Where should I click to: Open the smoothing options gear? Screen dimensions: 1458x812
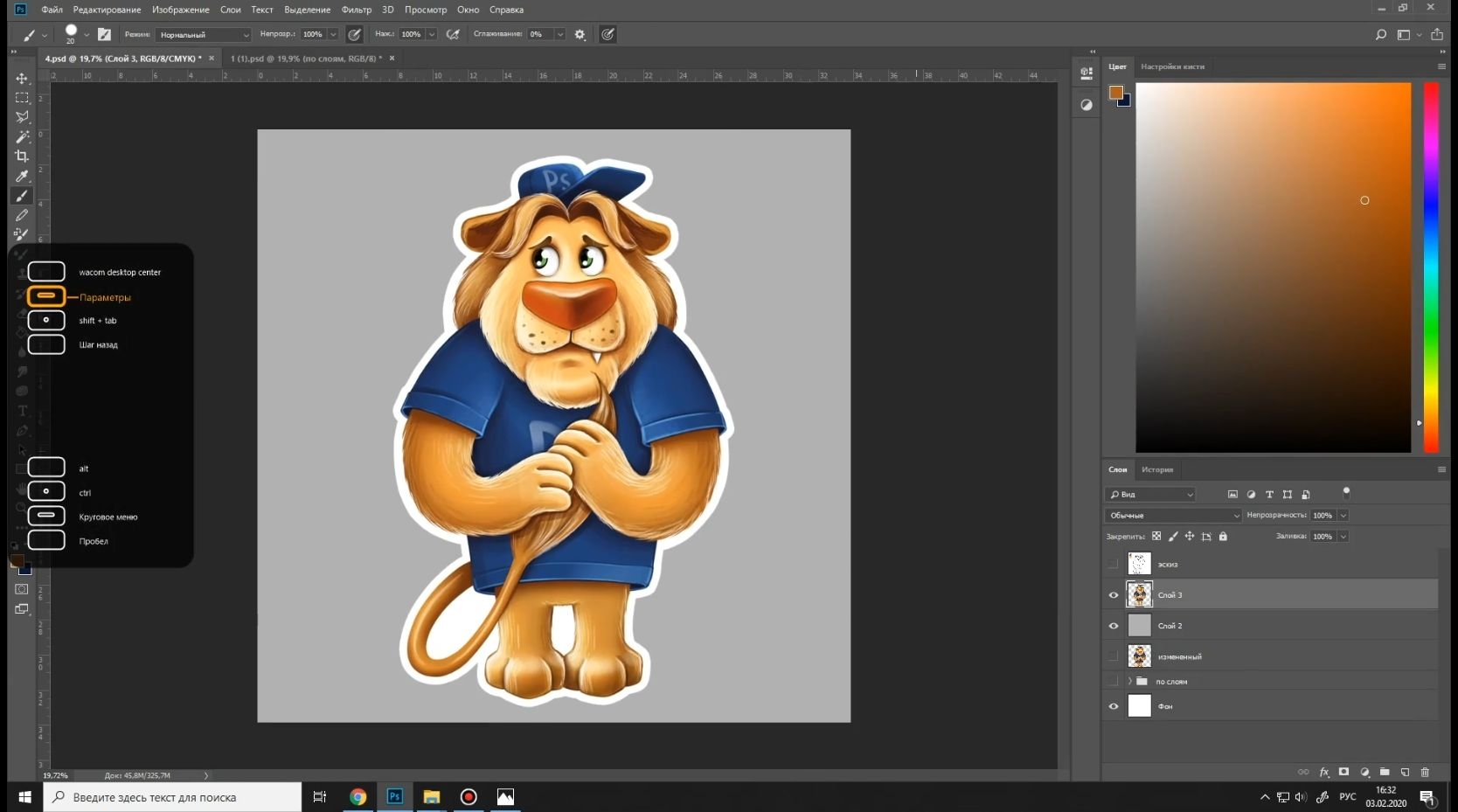tap(580, 34)
